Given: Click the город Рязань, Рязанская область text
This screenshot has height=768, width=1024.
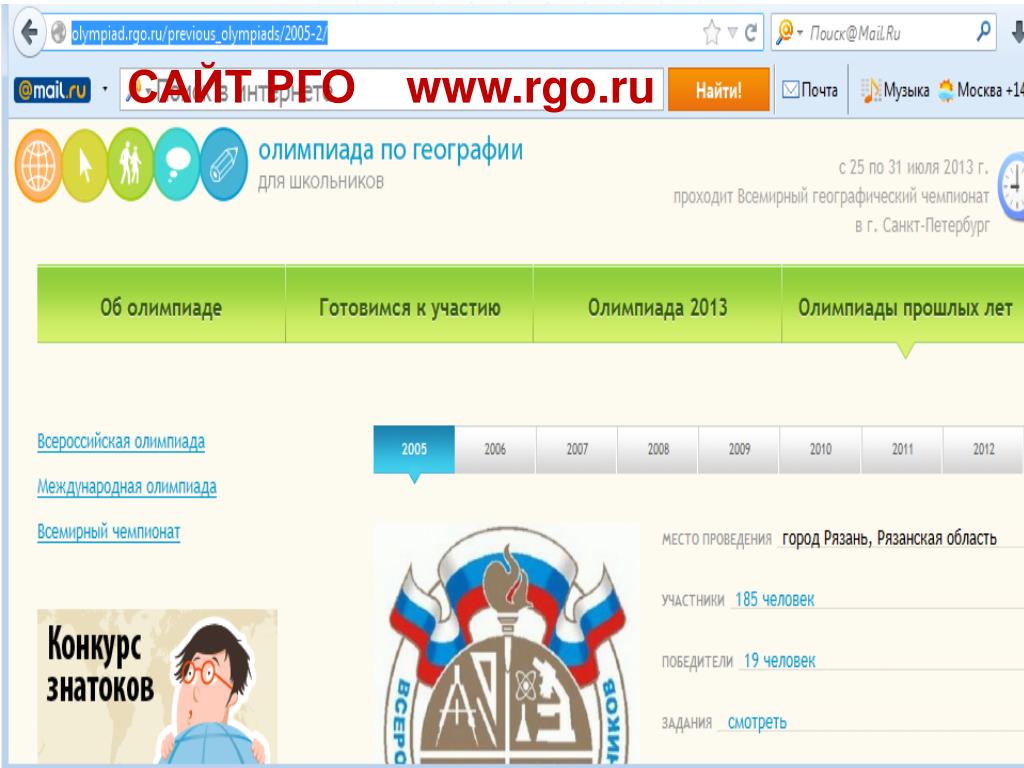Looking at the screenshot, I should (889, 538).
